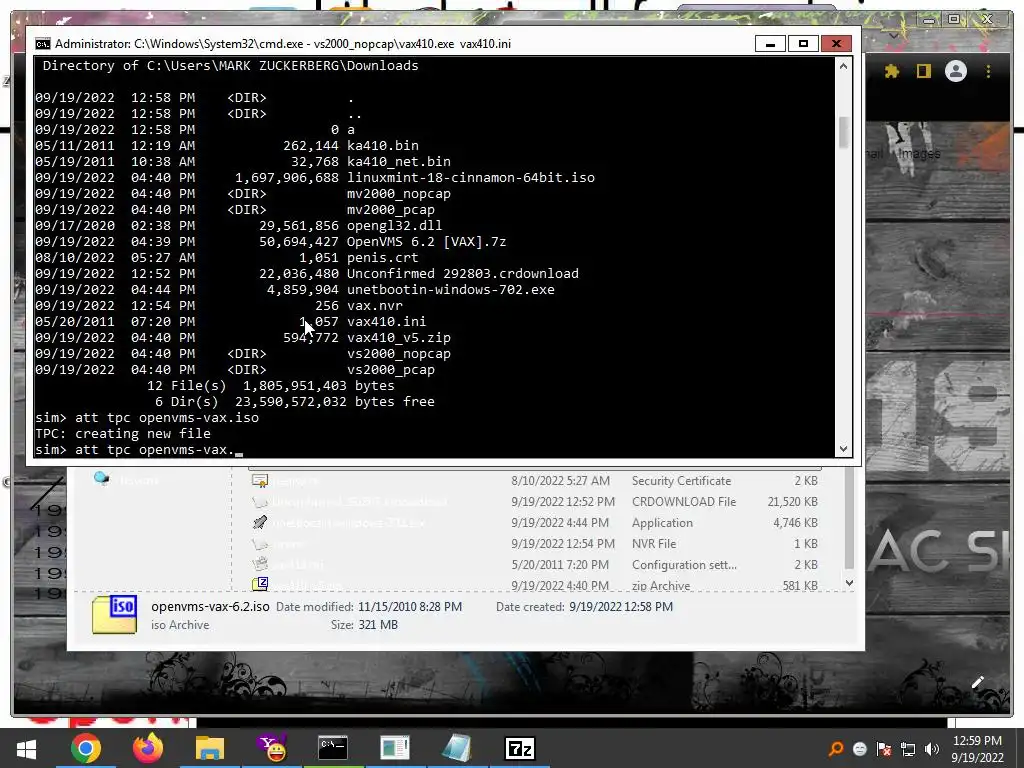Switch to the cmd.exe taskbar icon
The height and width of the screenshot is (768, 1024).
click(333, 748)
